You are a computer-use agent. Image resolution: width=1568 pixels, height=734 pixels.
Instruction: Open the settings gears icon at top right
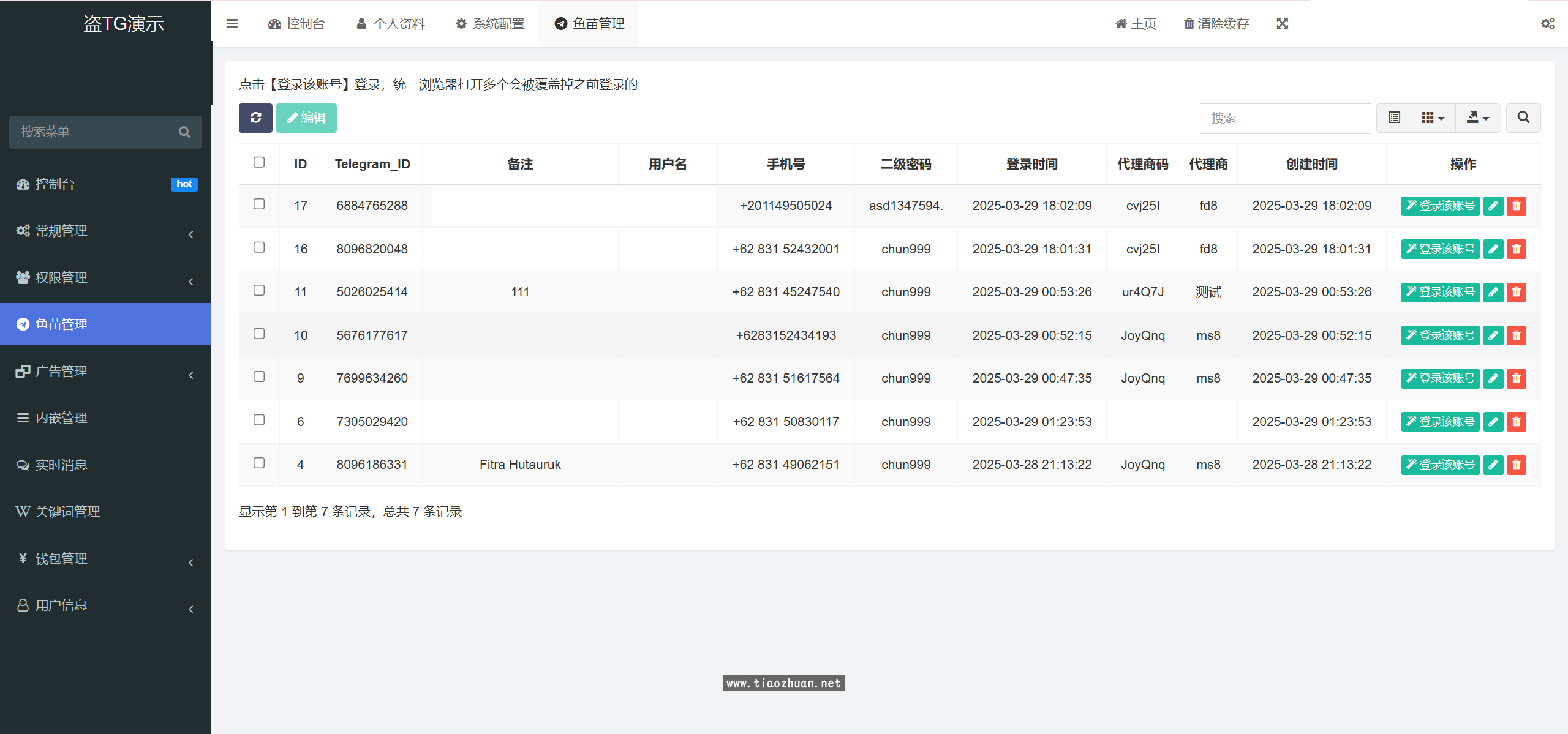tap(1547, 24)
